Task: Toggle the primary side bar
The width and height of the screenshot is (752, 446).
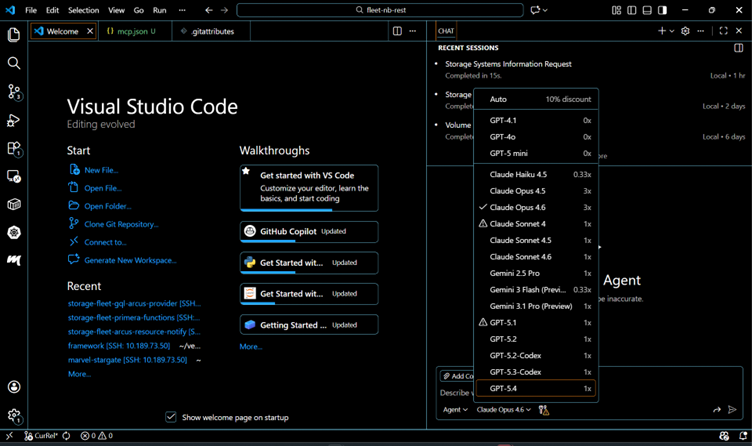Action: coord(632,10)
